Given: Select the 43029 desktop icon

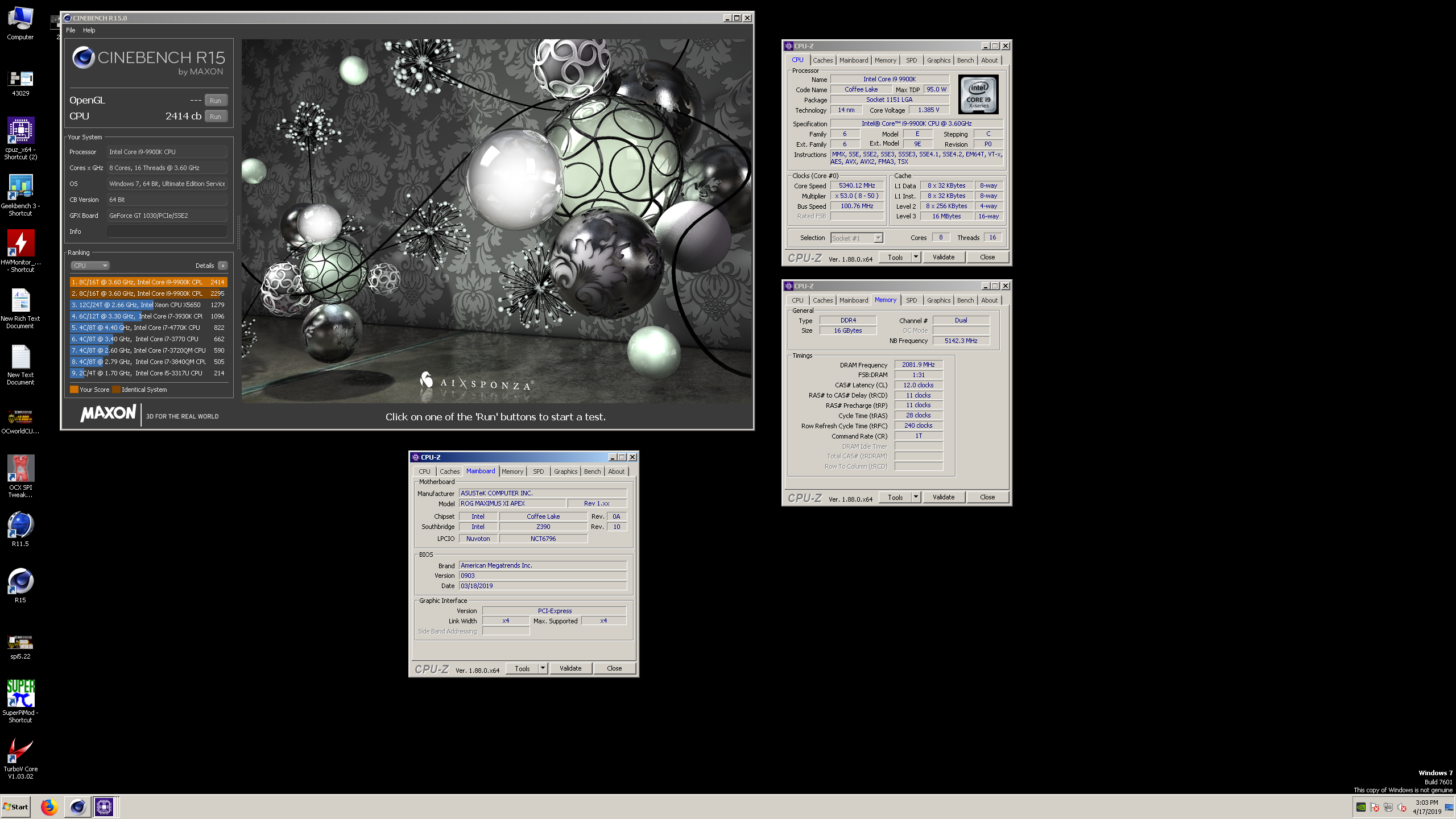Looking at the screenshot, I should pos(20,83).
